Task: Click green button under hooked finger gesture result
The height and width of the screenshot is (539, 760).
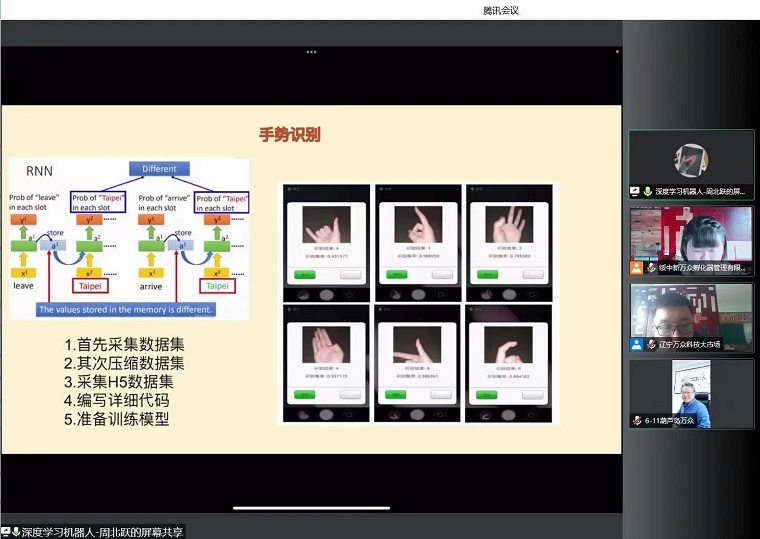Action: click(x=487, y=395)
